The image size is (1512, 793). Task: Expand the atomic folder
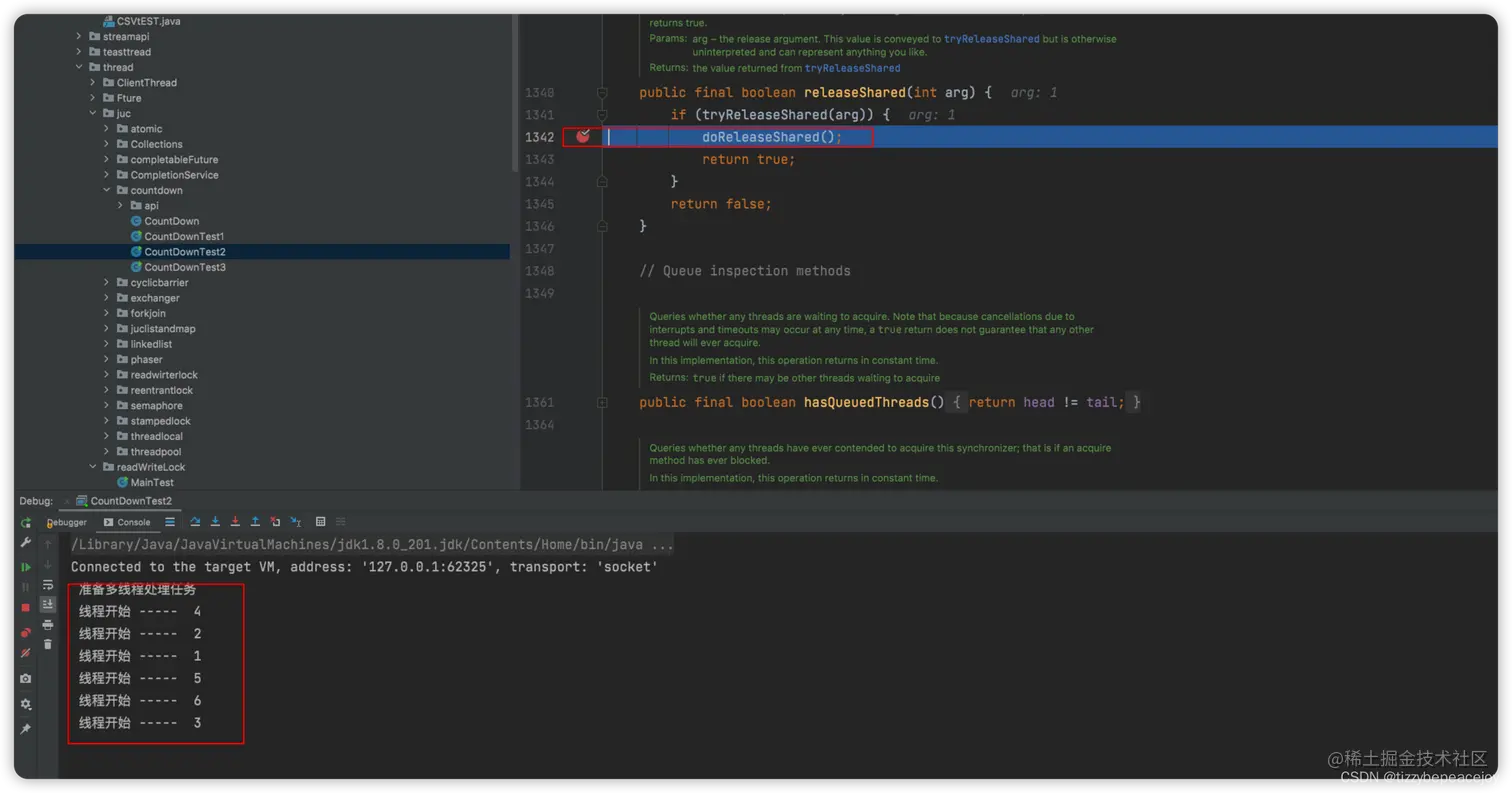(107, 129)
